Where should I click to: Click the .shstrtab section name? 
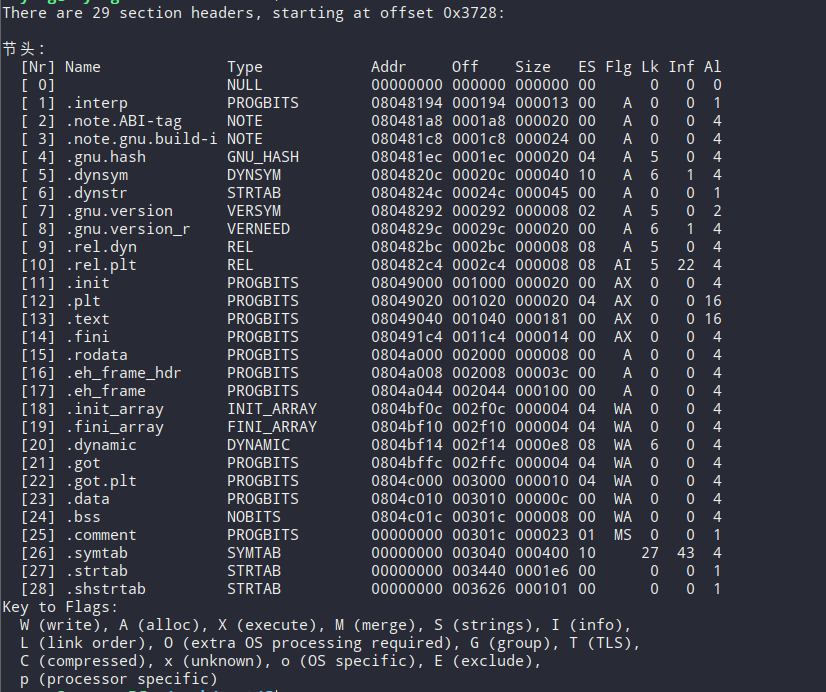[x=105, y=589]
